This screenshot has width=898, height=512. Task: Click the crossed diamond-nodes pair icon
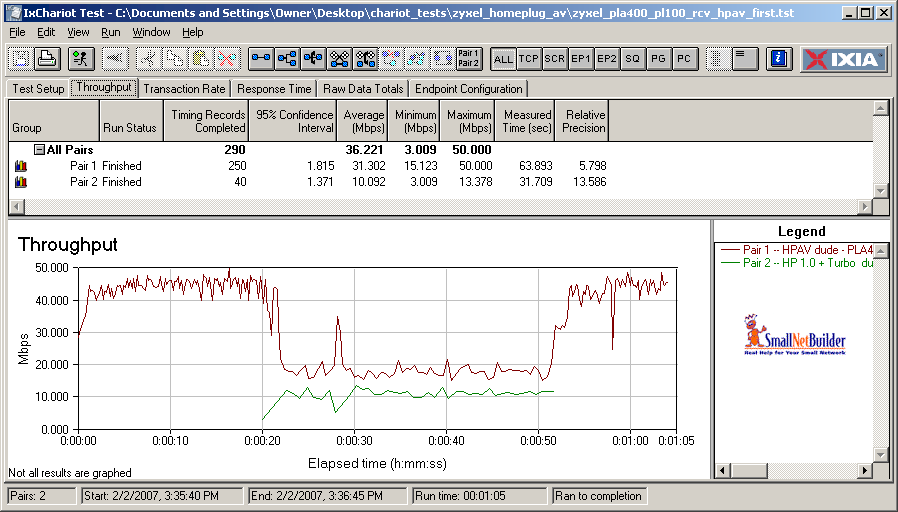(339, 58)
